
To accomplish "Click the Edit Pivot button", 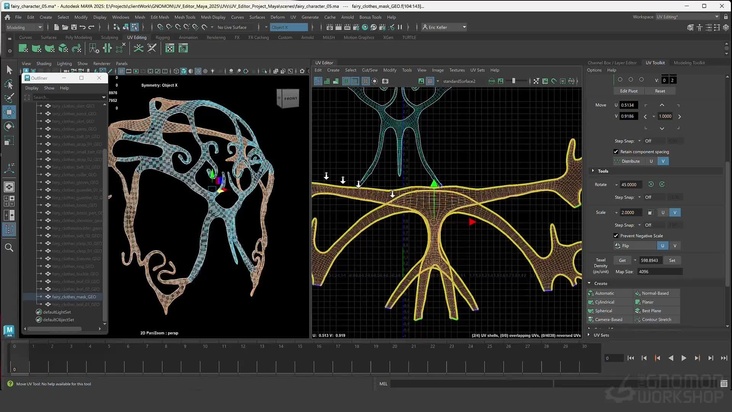I will 628,91.
